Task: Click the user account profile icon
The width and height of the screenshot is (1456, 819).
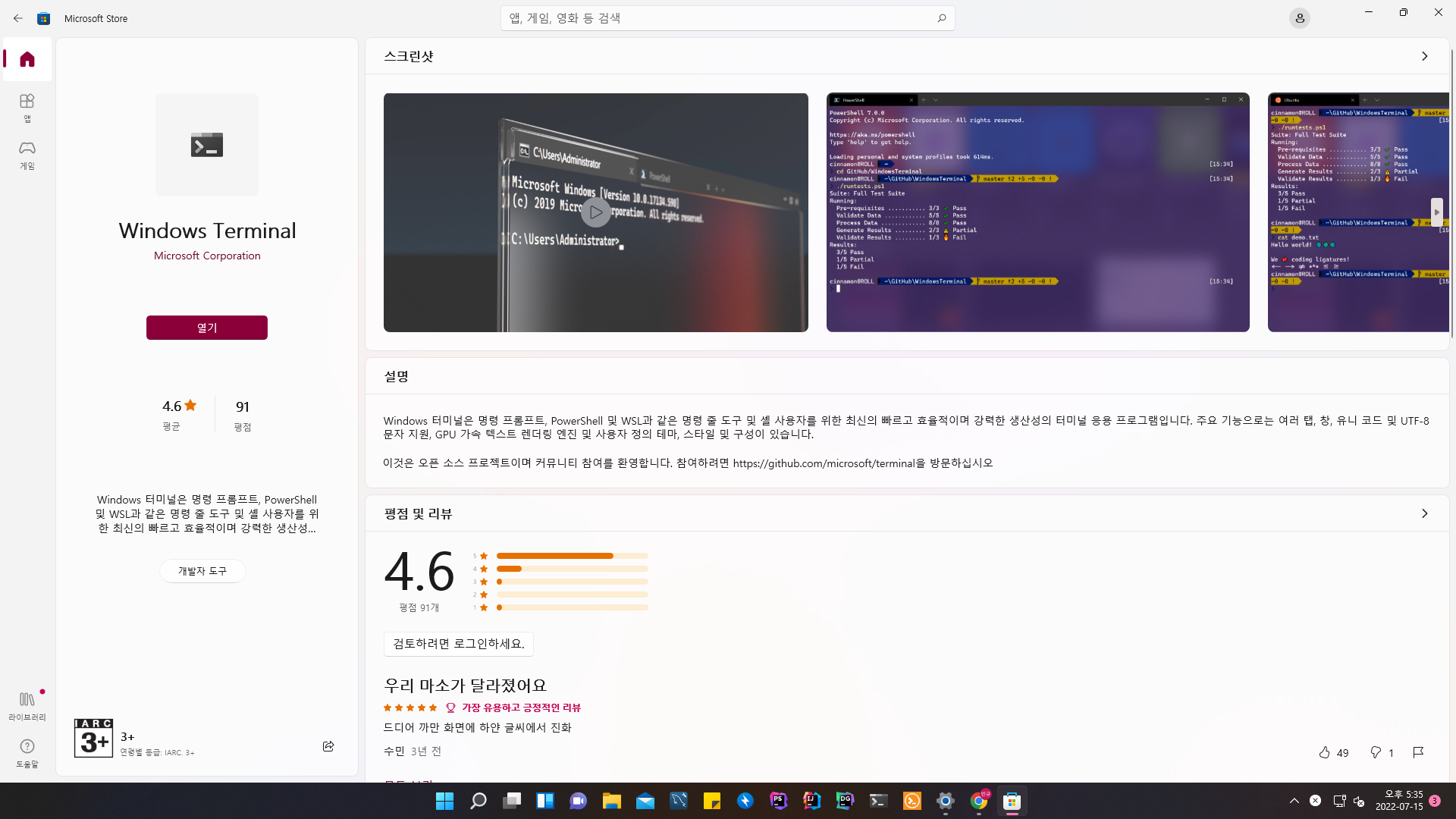Action: pyautogui.click(x=1299, y=18)
